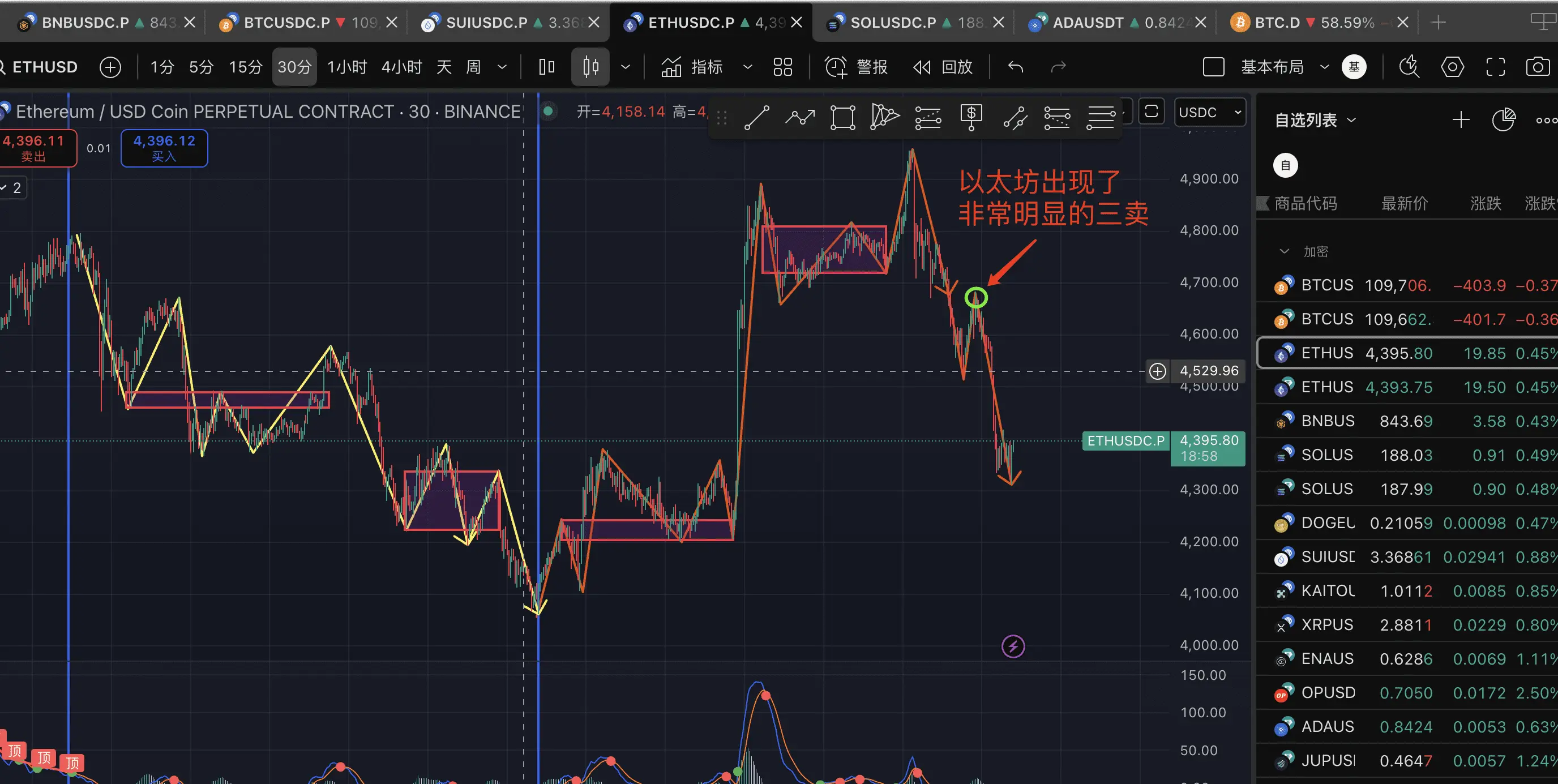
Task: Add alert at crosshair price 4,529.96
Action: click(x=1158, y=371)
